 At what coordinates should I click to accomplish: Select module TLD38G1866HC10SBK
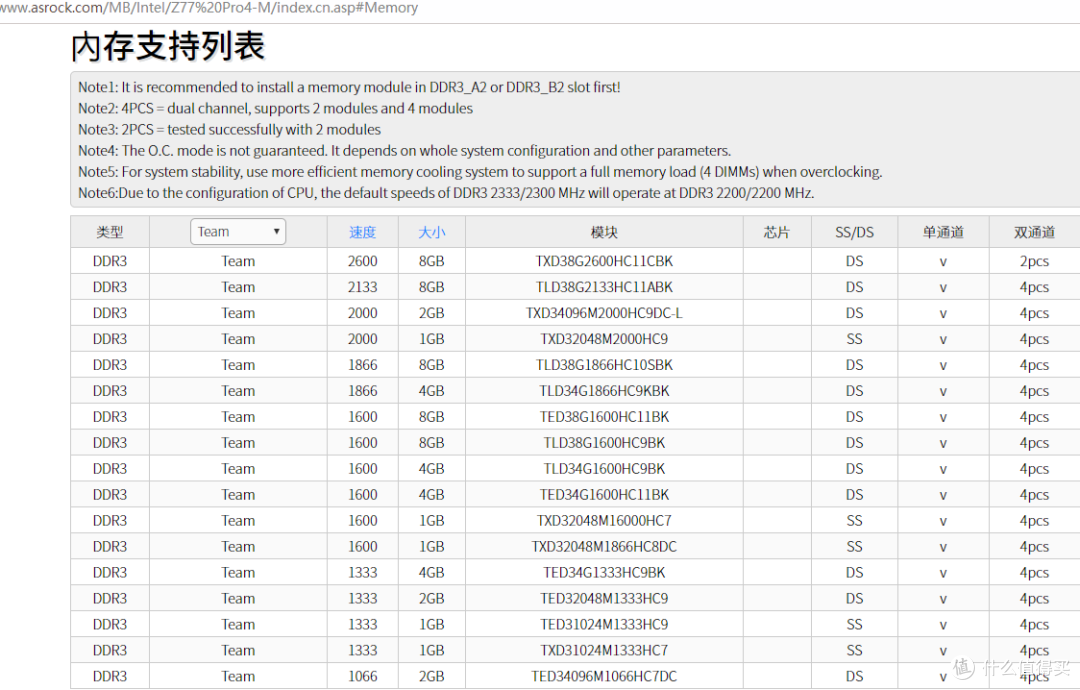coord(604,365)
